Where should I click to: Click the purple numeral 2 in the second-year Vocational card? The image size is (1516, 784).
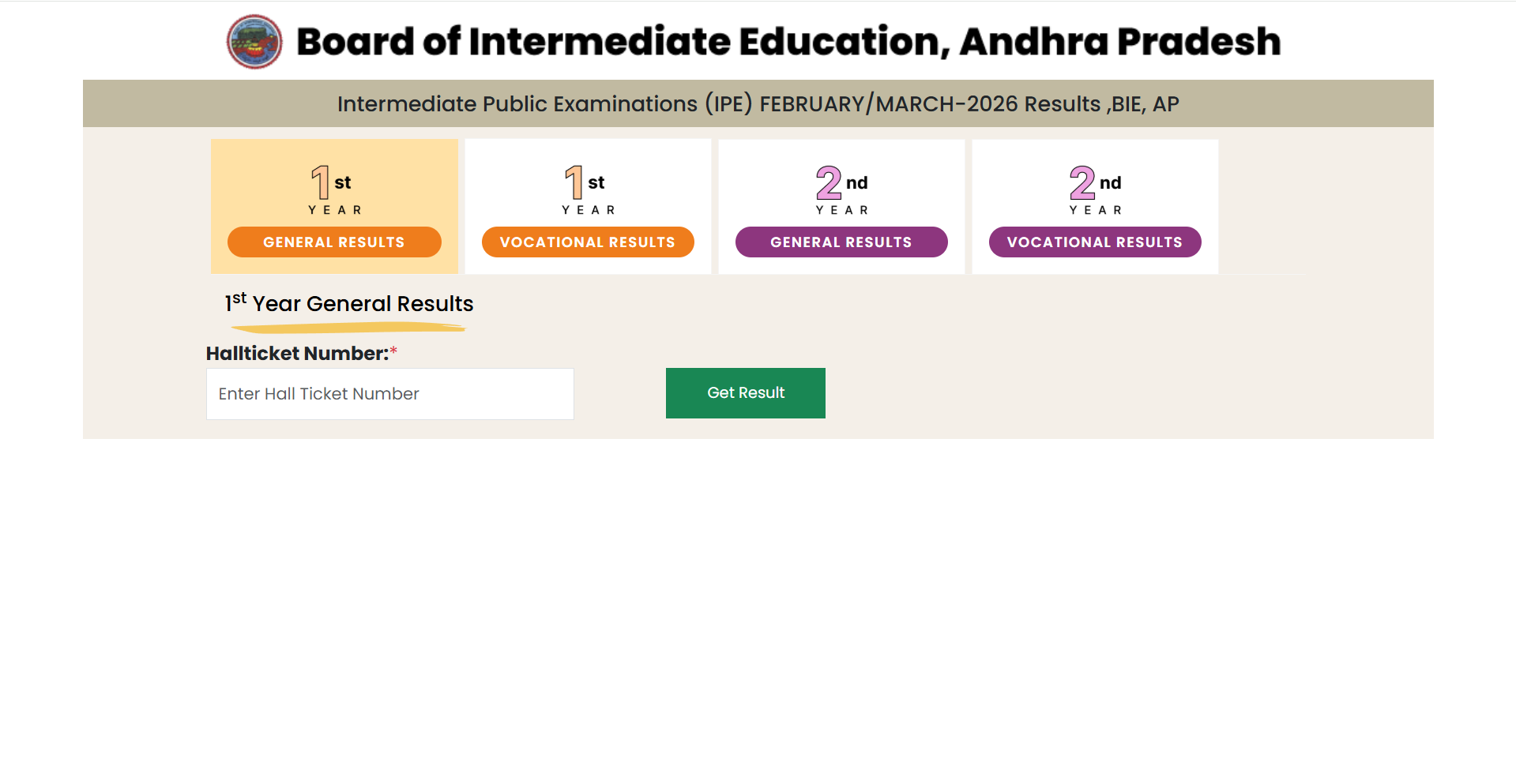pyautogui.click(x=1082, y=182)
